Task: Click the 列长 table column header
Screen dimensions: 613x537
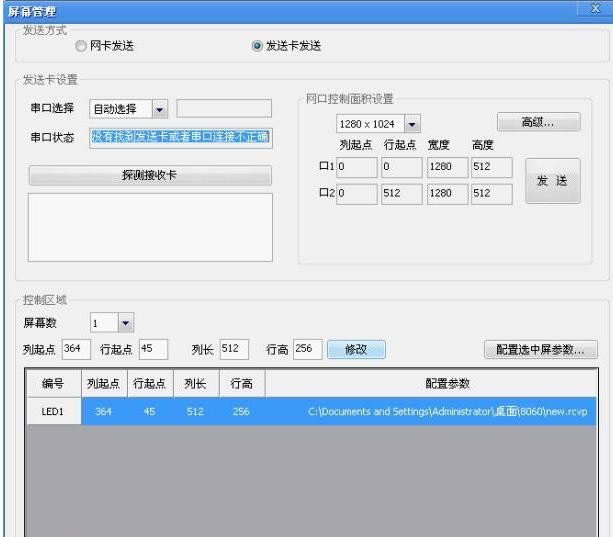Action: 196,383
